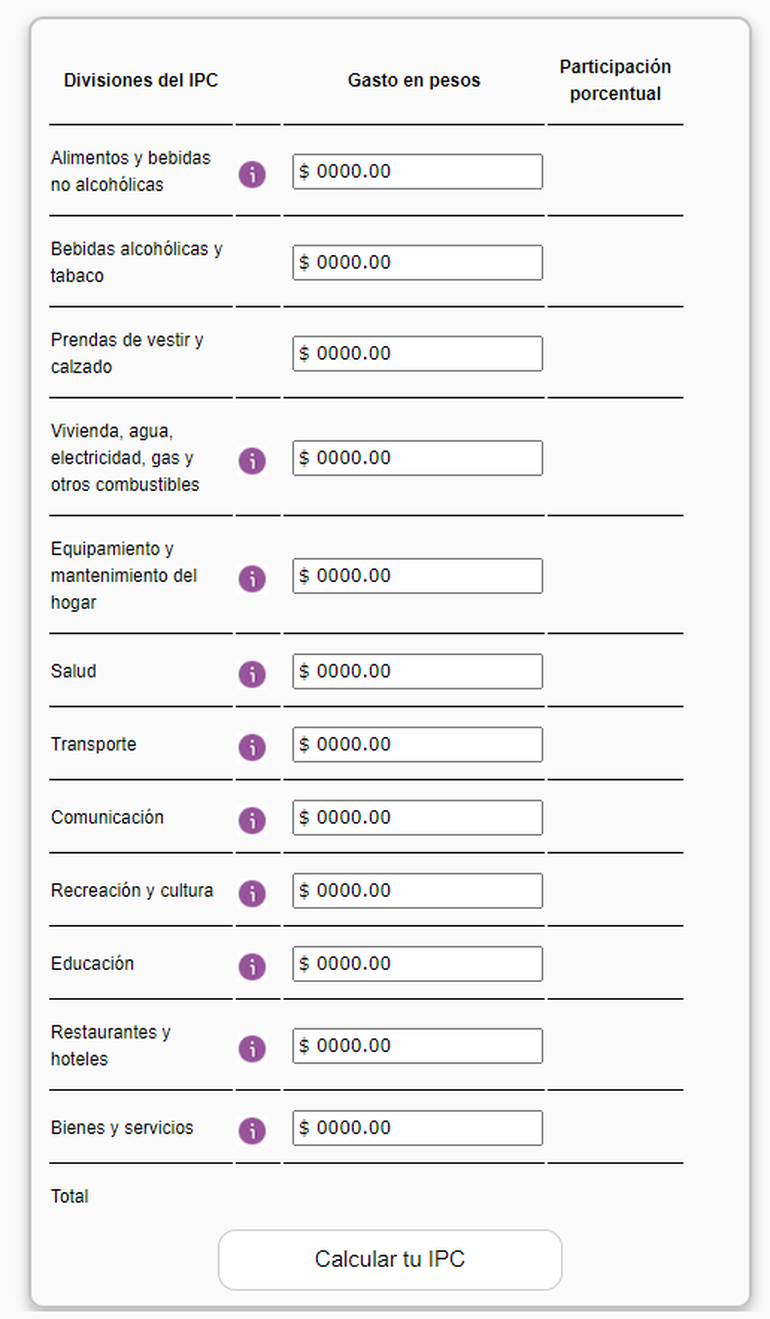The height and width of the screenshot is (1319, 770).
Task: Click Restaurantes y hoteles amount input
Action: point(418,1045)
